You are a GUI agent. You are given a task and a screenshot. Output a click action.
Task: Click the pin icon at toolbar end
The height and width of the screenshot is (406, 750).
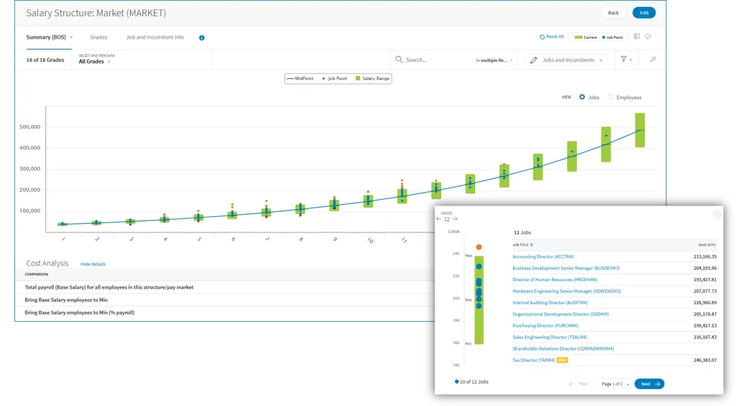coord(652,59)
